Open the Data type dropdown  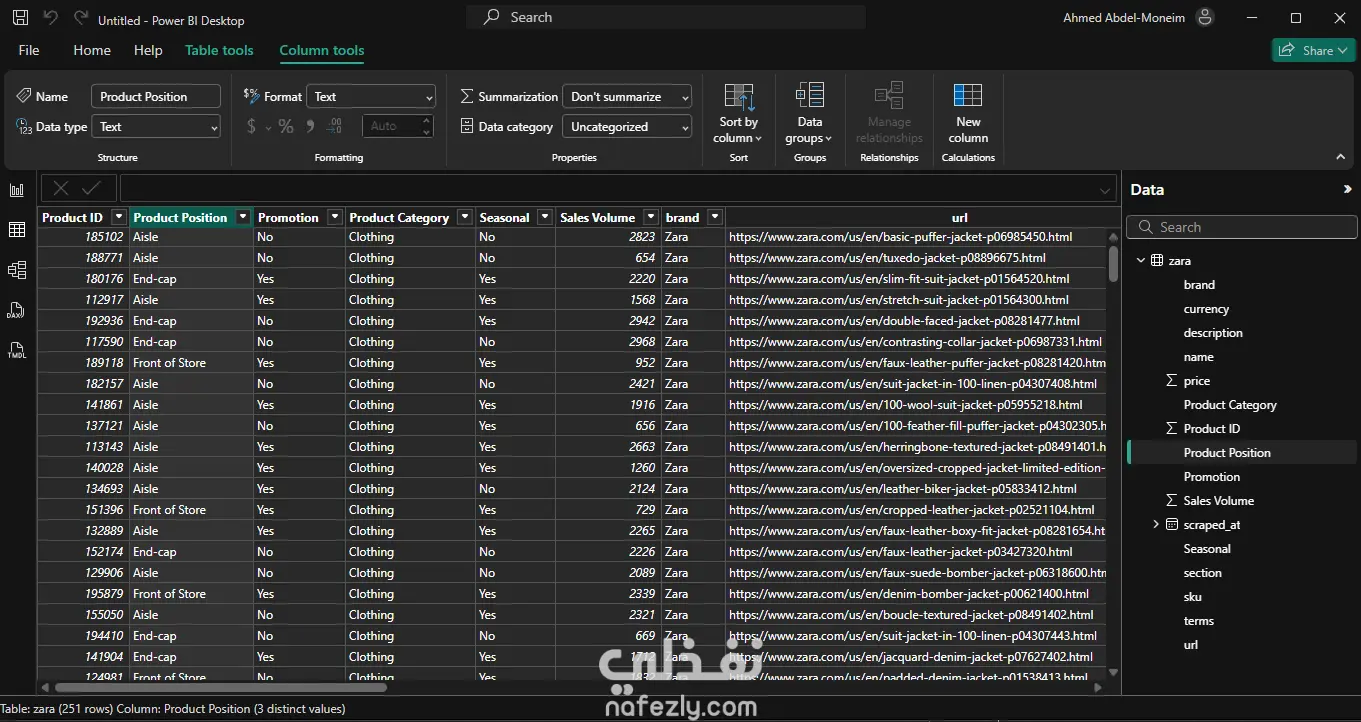[156, 127]
